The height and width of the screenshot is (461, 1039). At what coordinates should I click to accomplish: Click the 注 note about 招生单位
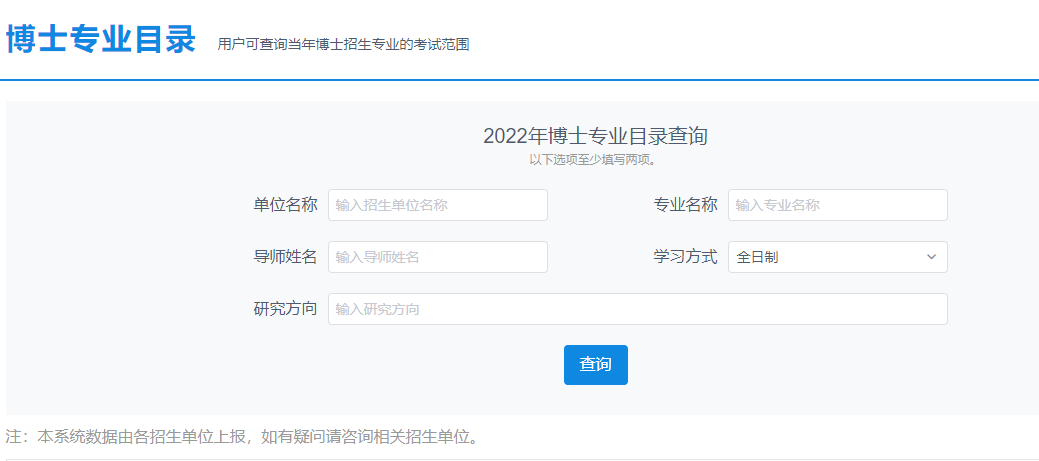pos(243,437)
